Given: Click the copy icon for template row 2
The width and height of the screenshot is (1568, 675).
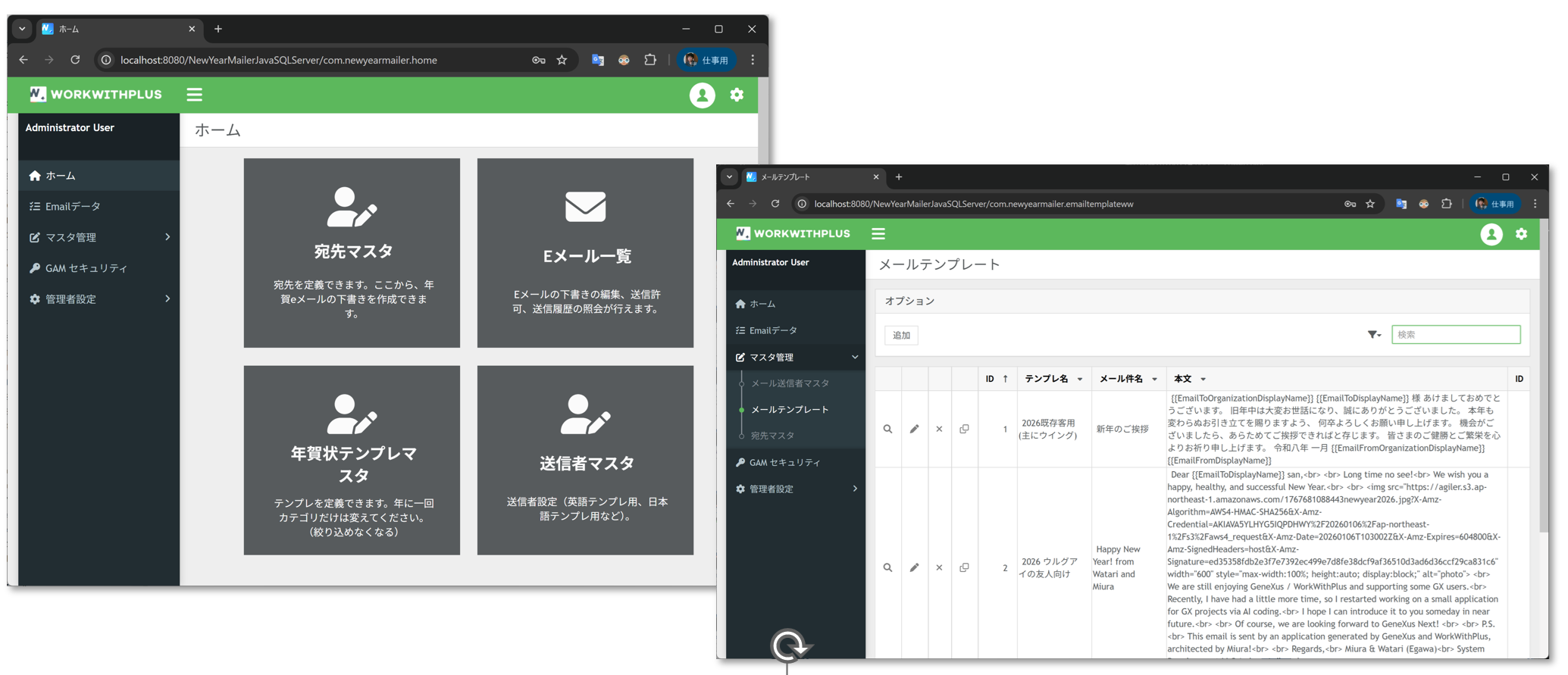Looking at the screenshot, I should click(964, 567).
